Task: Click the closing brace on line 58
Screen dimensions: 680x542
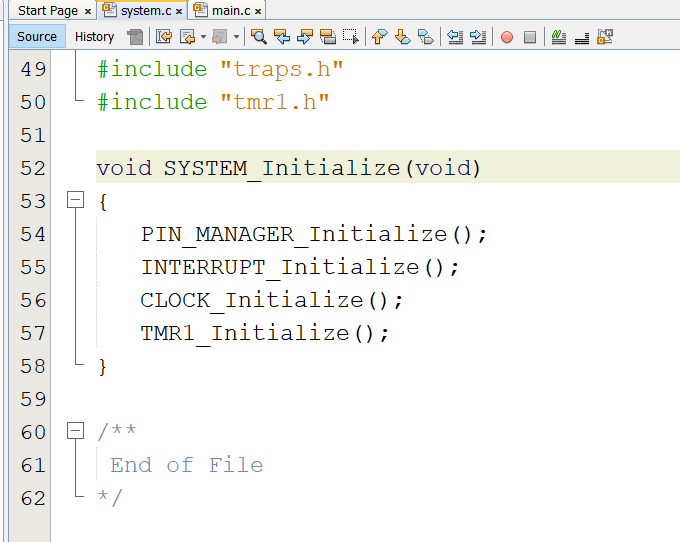Action: pyautogui.click(x=102, y=367)
